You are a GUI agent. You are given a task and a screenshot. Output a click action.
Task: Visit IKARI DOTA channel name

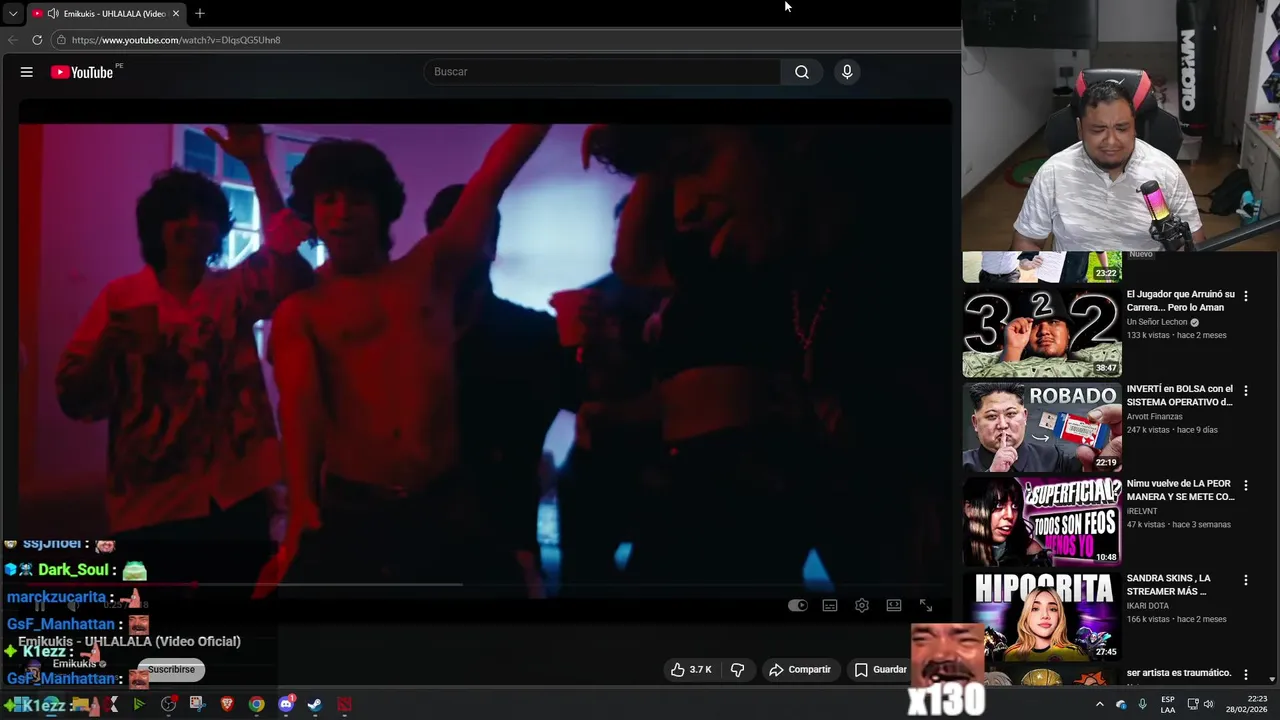pos(1148,606)
